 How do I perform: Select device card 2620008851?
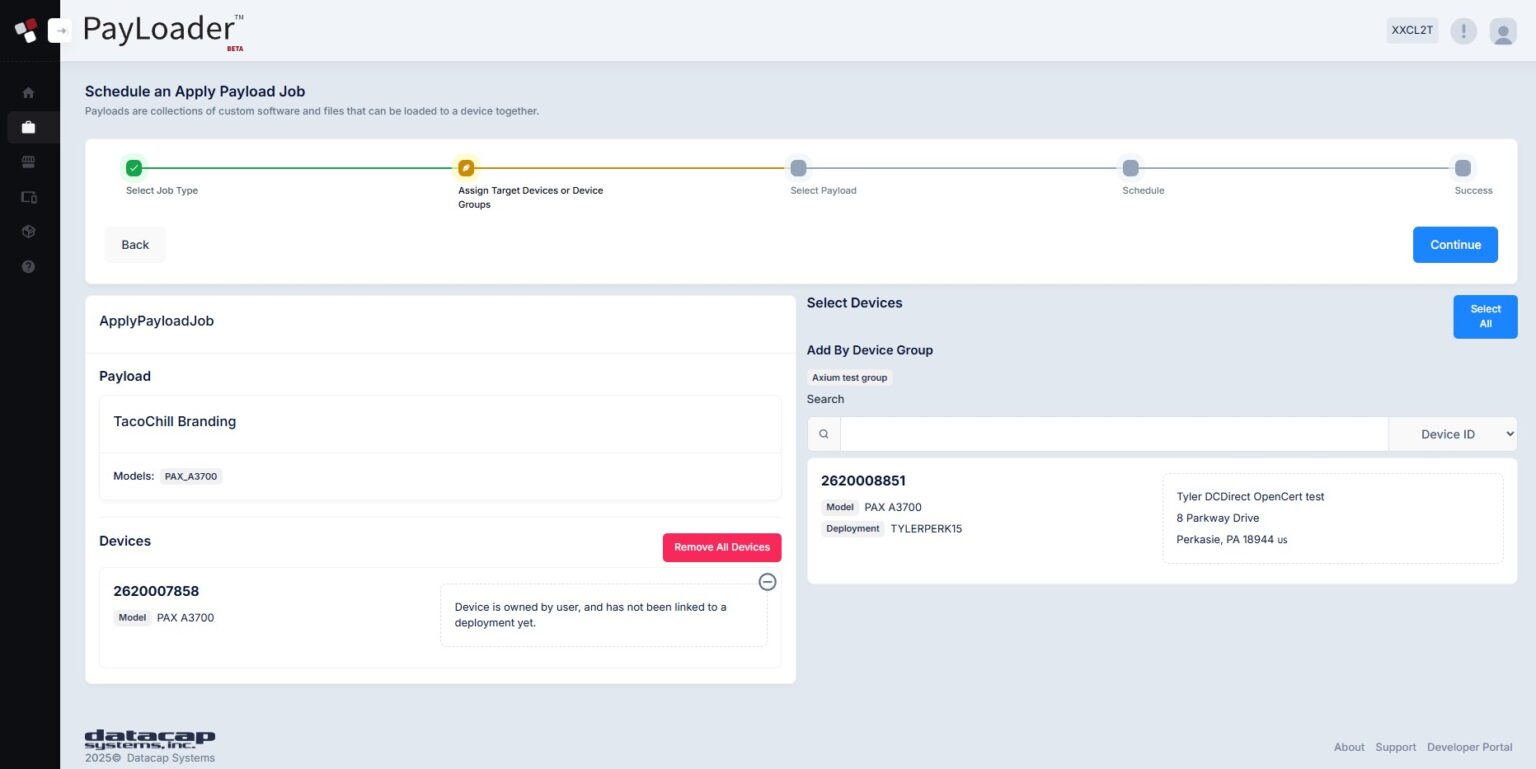[x=1162, y=521]
